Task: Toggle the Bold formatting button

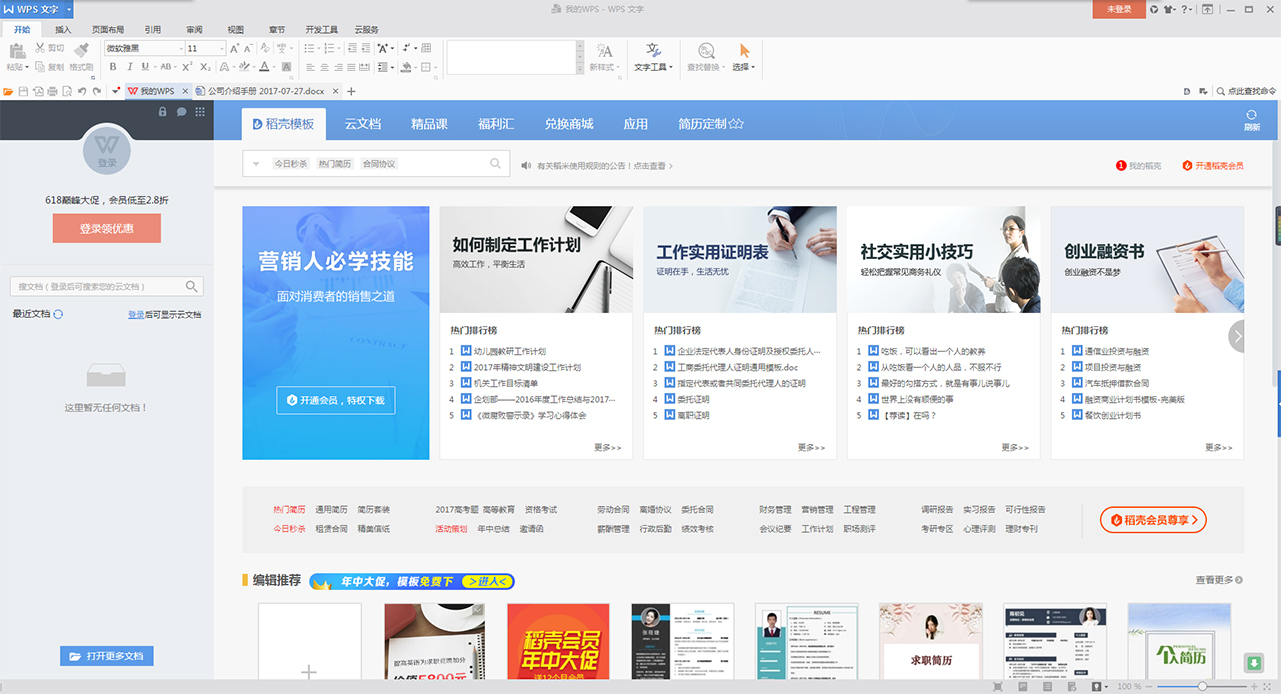Action: [x=113, y=67]
